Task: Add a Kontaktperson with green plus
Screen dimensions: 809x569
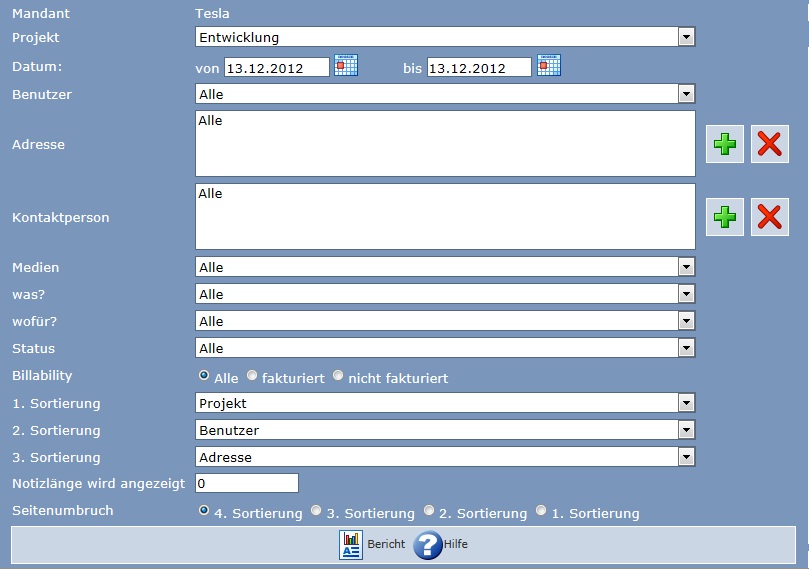Action: 725,217
